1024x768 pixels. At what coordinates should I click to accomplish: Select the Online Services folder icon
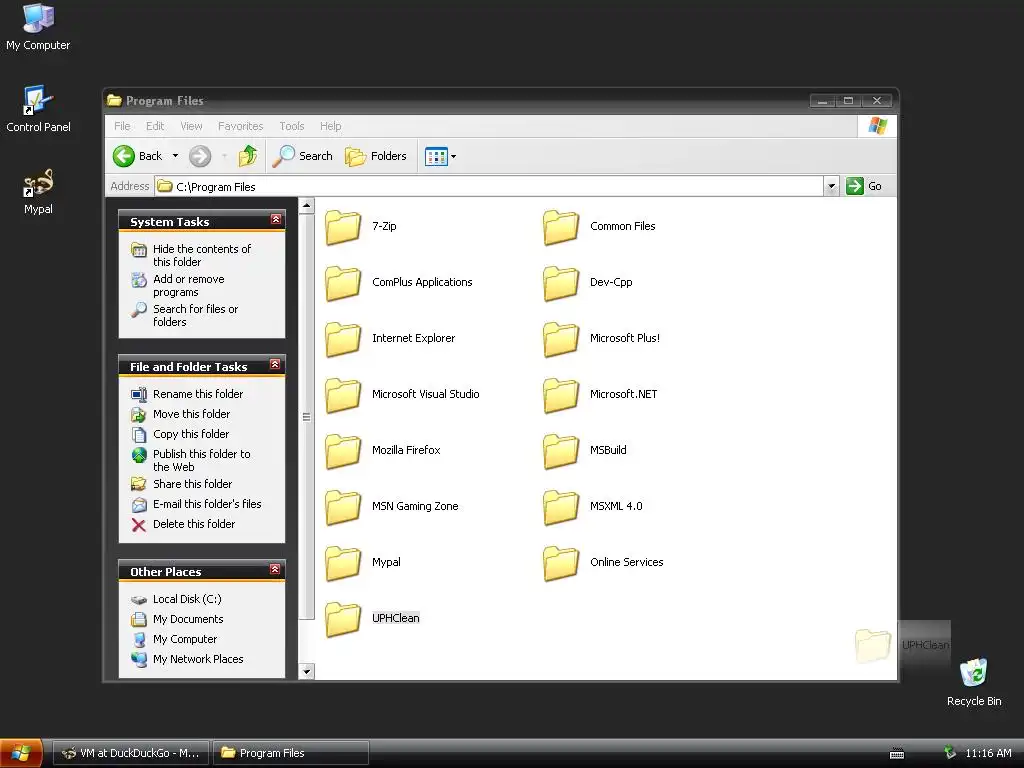(x=561, y=564)
